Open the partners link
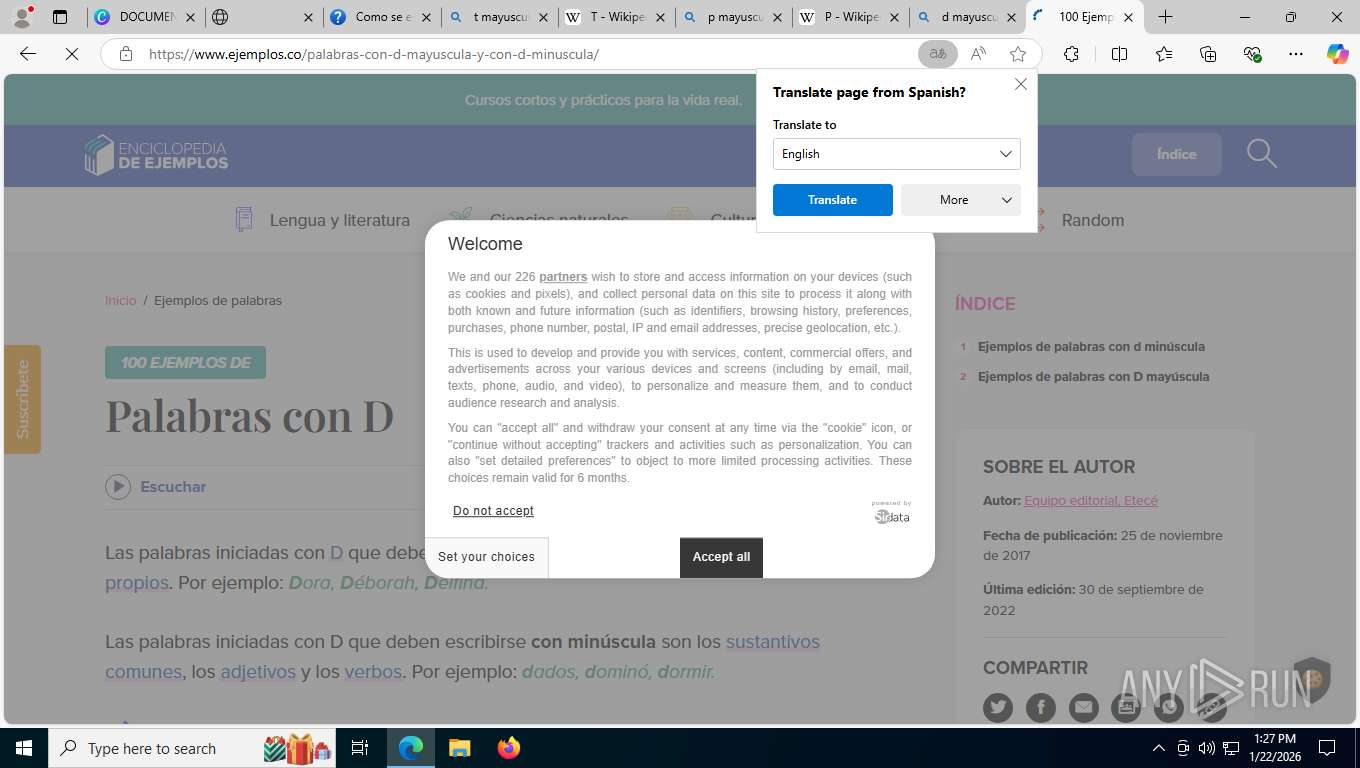This screenshot has height=768, width=1360. click(x=563, y=277)
